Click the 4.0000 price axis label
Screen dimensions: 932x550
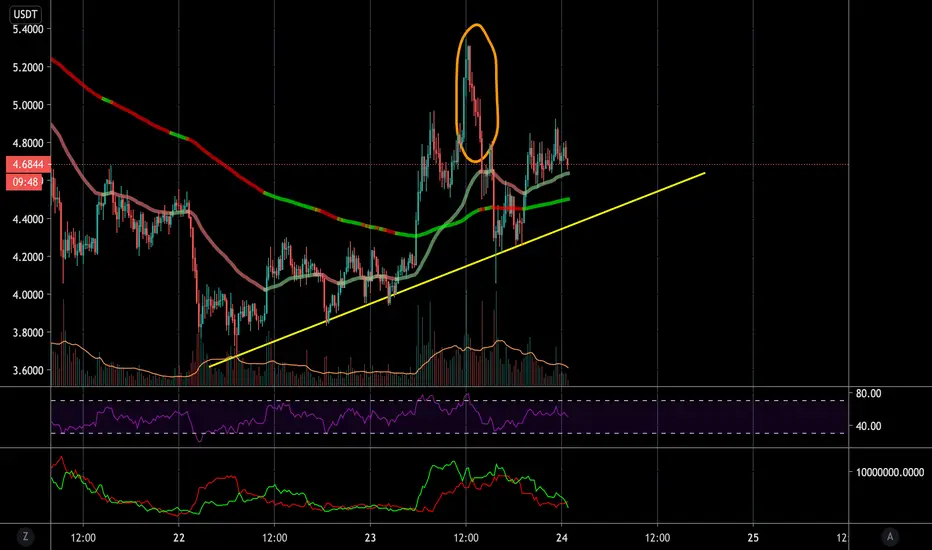[x=28, y=295]
